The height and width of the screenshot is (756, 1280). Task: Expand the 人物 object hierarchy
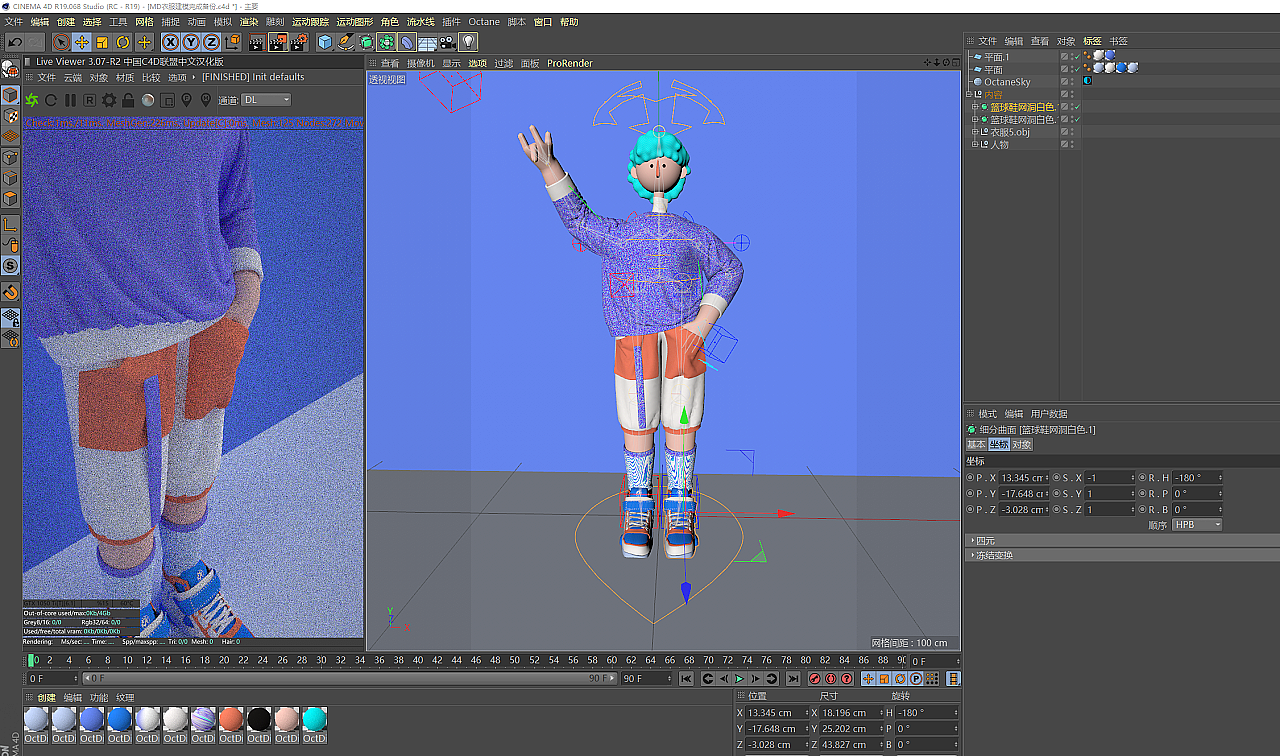[974, 143]
